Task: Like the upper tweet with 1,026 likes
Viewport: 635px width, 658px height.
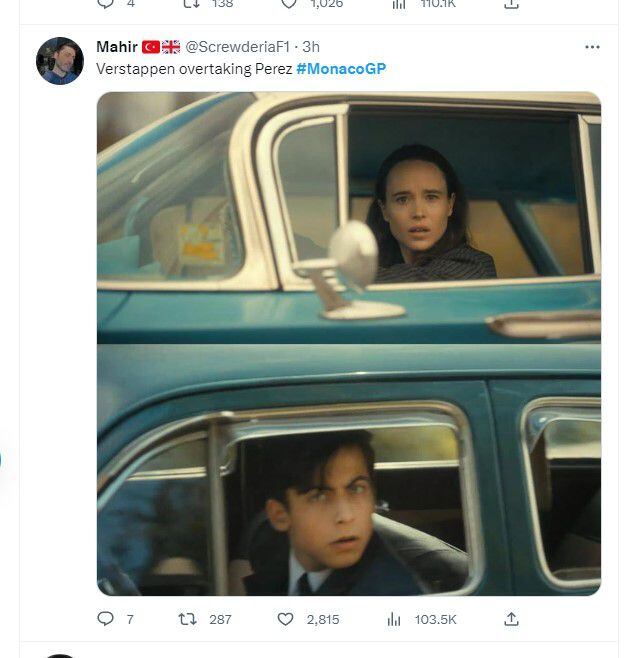Action: (288, 4)
